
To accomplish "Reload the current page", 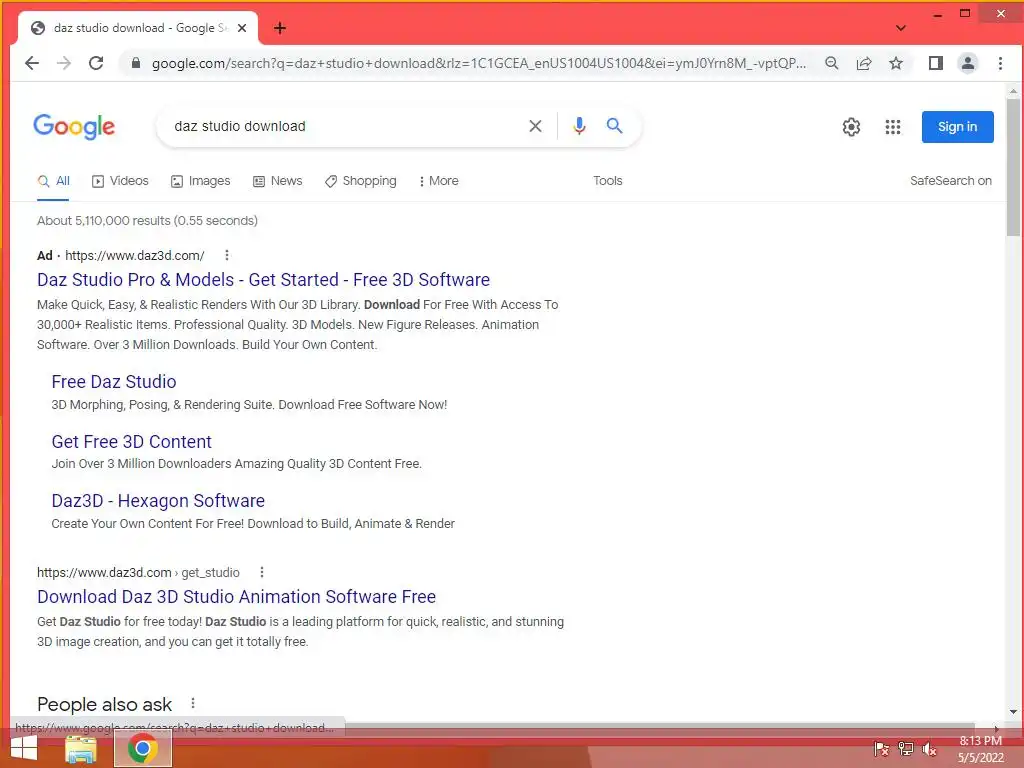I will (96, 63).
